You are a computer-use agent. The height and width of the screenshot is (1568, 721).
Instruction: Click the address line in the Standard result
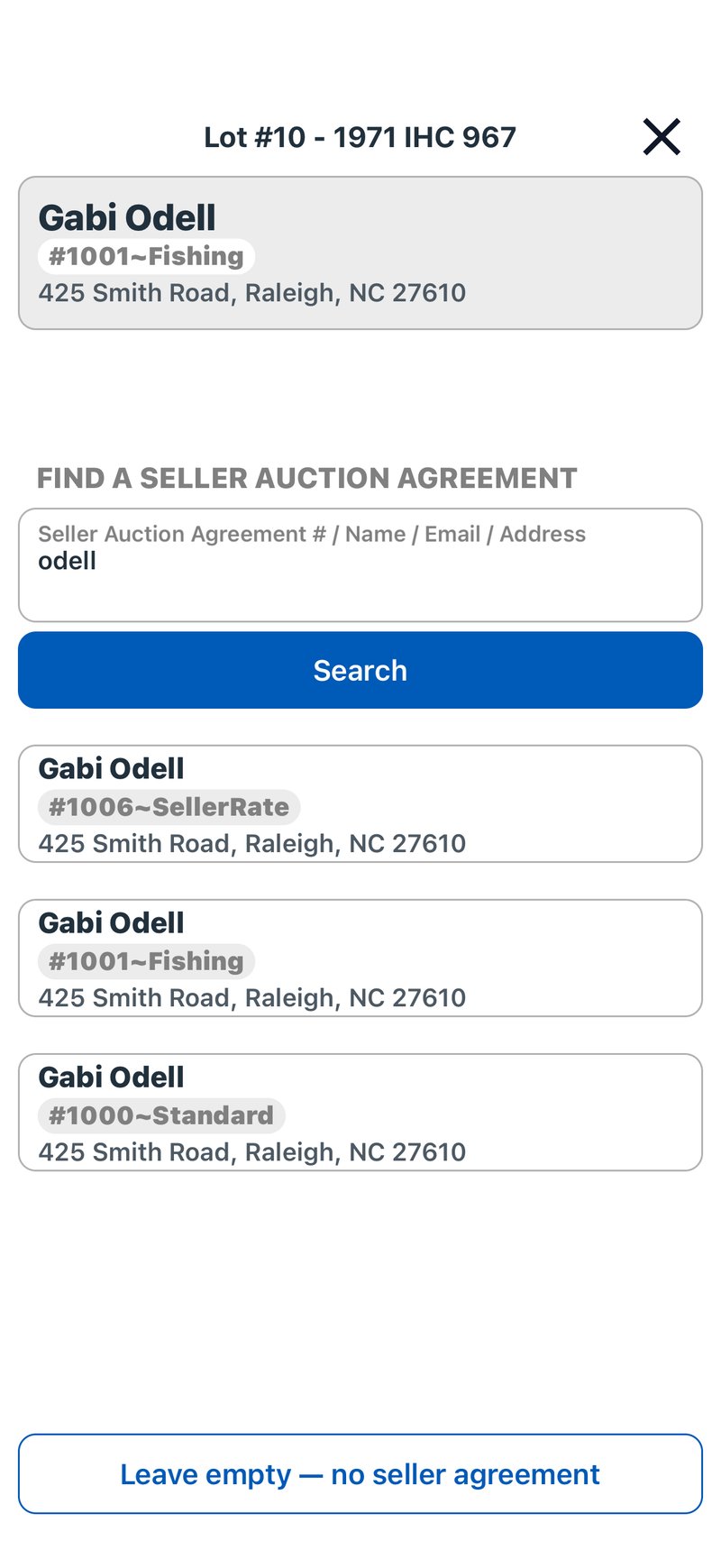252,1151
